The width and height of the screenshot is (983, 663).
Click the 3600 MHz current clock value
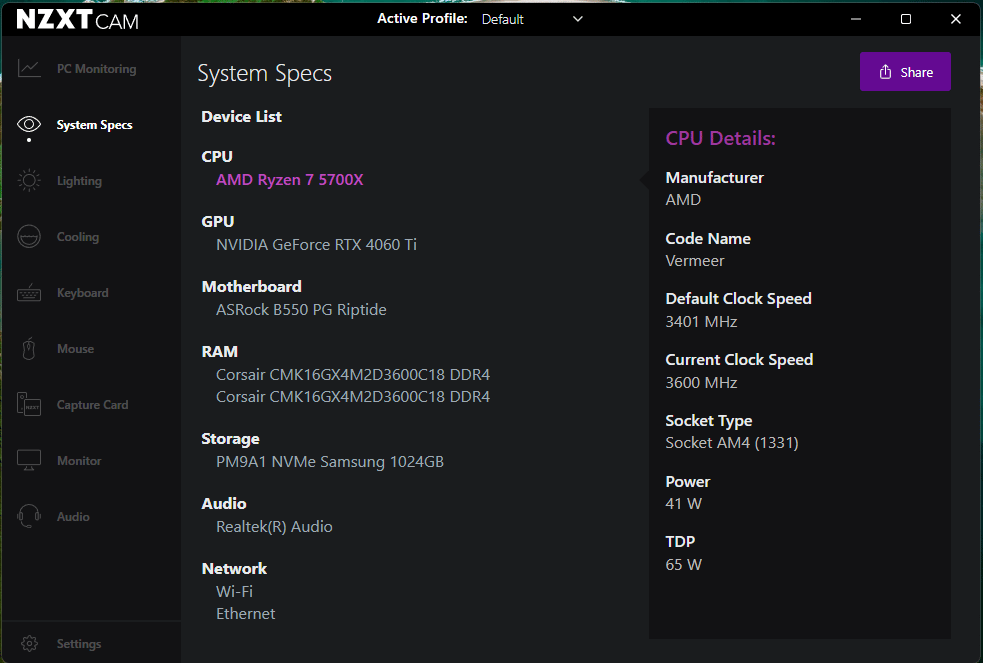[x=702, y=382]
